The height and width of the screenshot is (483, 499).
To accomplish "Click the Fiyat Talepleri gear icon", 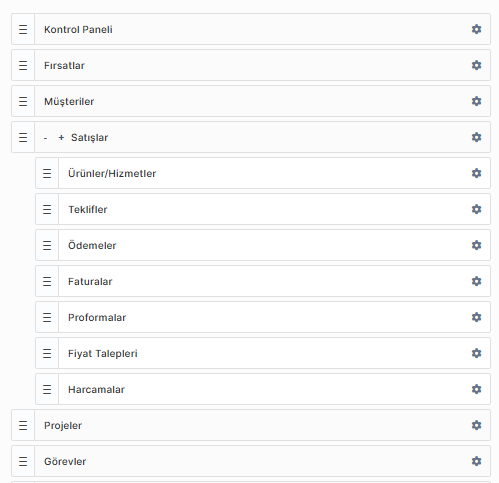I will pyautogui.click(x=476, y=353).
